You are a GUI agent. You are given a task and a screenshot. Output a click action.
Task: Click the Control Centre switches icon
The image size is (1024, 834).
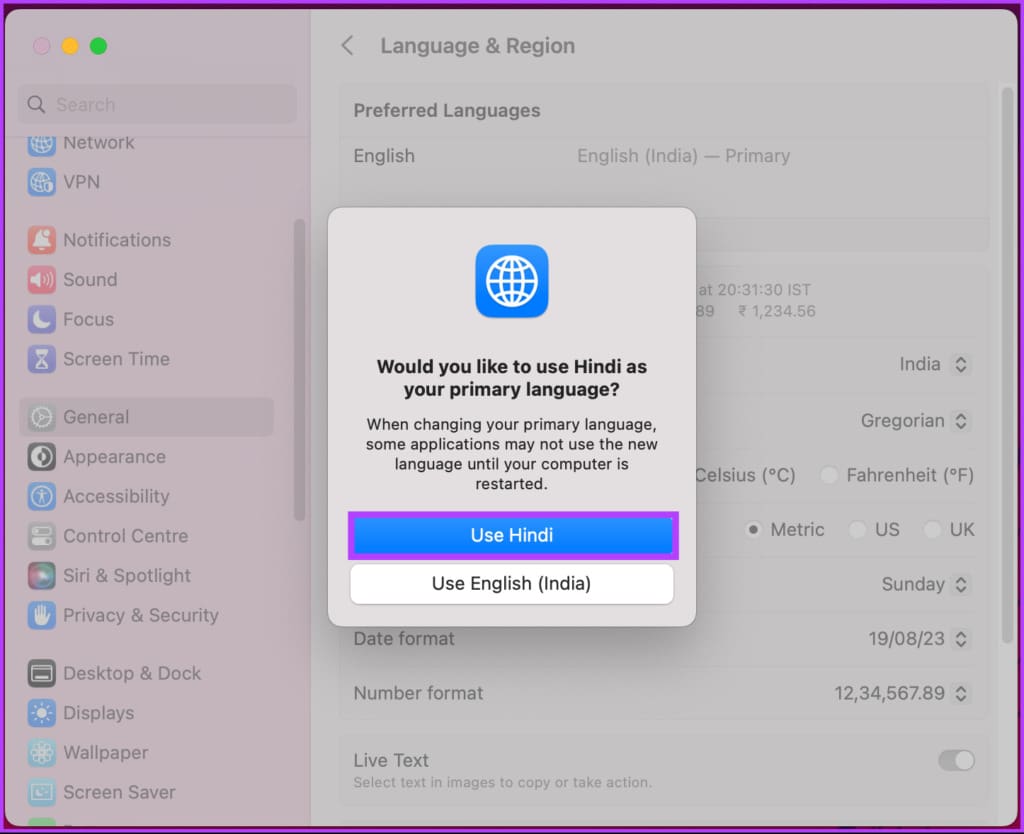[x=42, y=536]
